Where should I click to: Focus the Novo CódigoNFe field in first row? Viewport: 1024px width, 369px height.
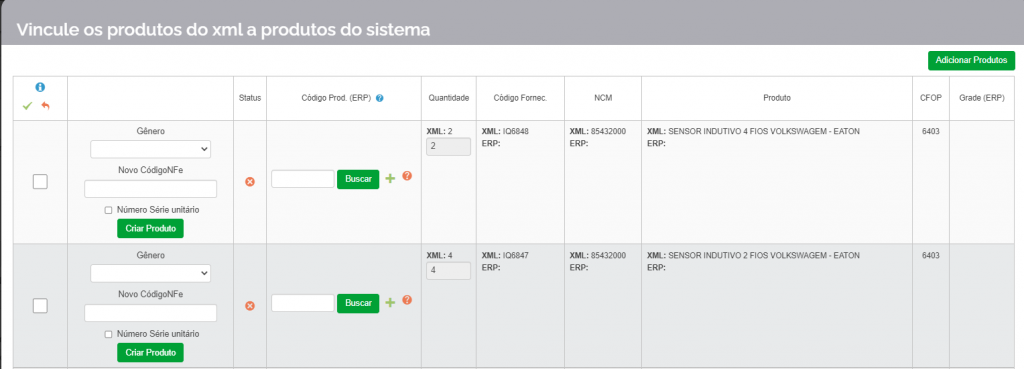coord(150,189)
